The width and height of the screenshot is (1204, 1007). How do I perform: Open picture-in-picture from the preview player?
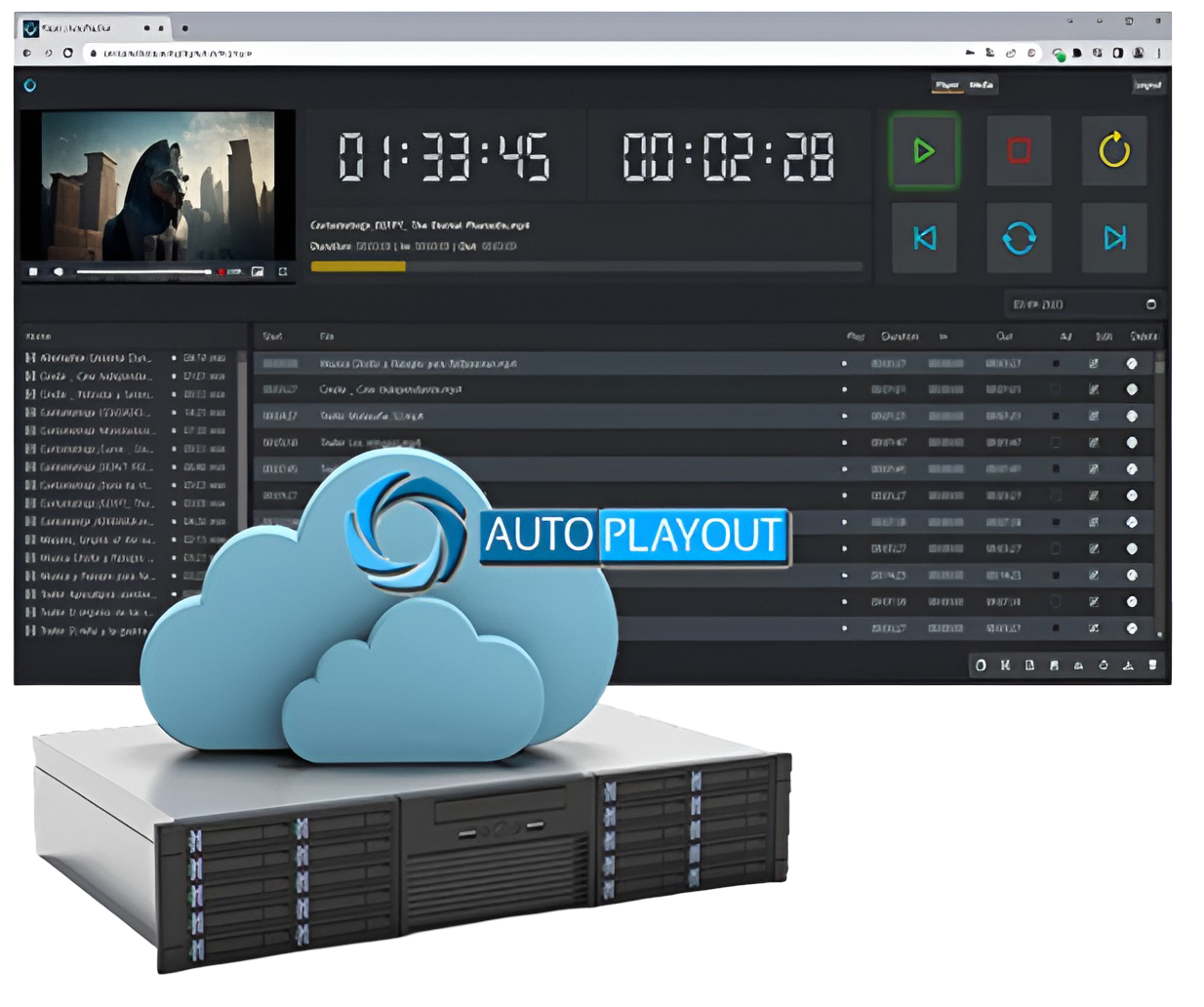point(258,271)
